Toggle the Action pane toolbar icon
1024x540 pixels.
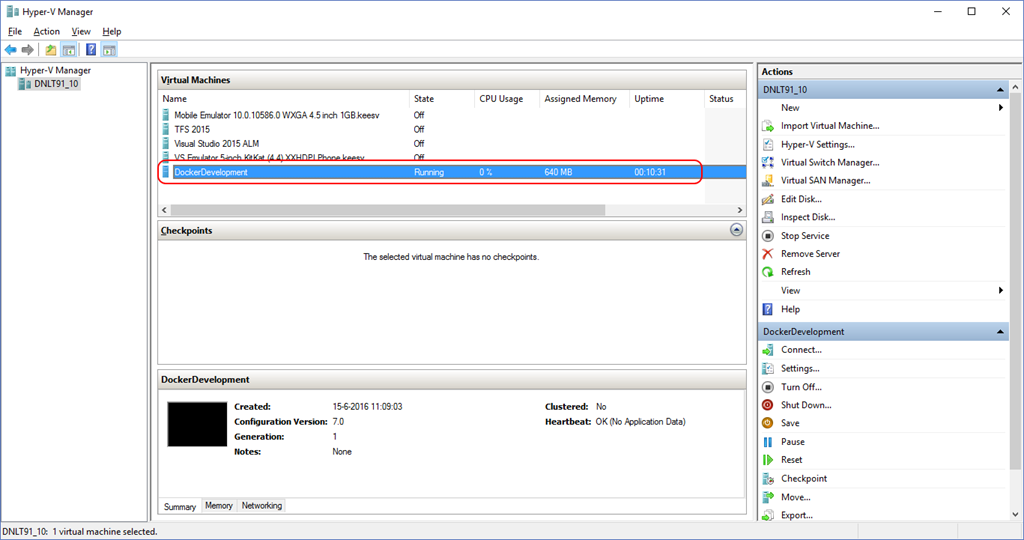[109, 50]
